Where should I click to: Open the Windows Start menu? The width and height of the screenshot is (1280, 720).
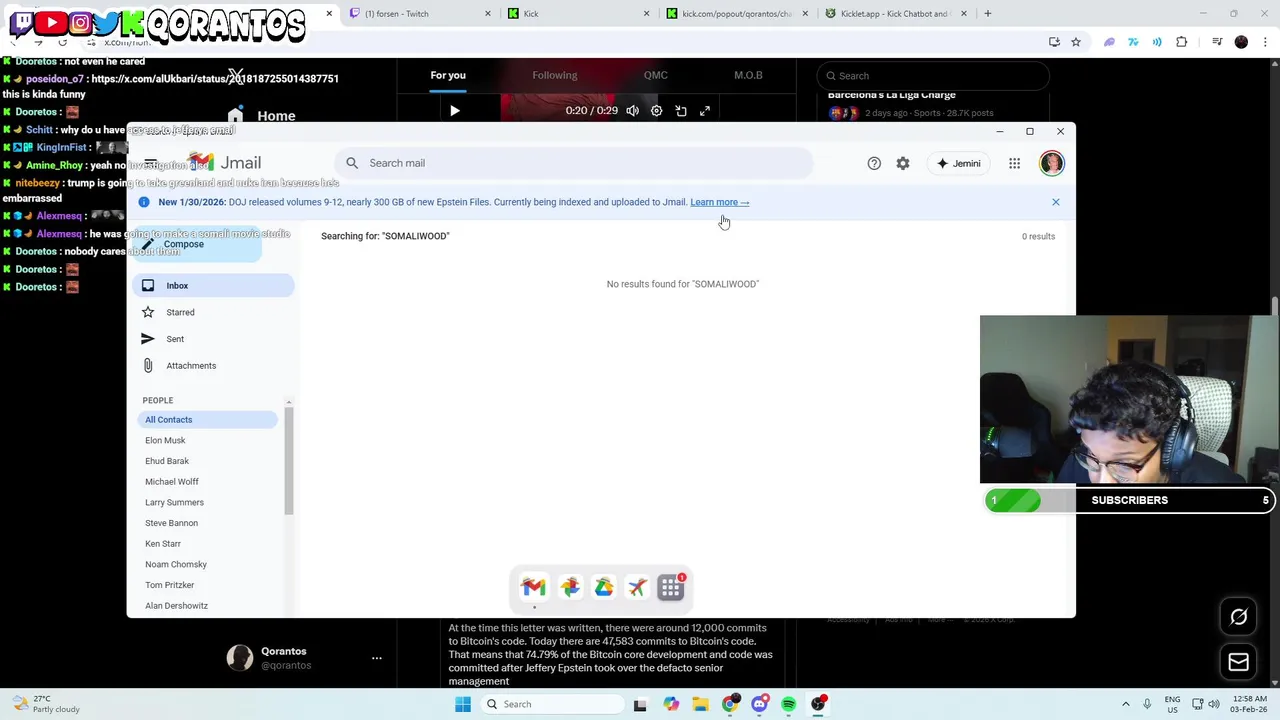(462, 704)
